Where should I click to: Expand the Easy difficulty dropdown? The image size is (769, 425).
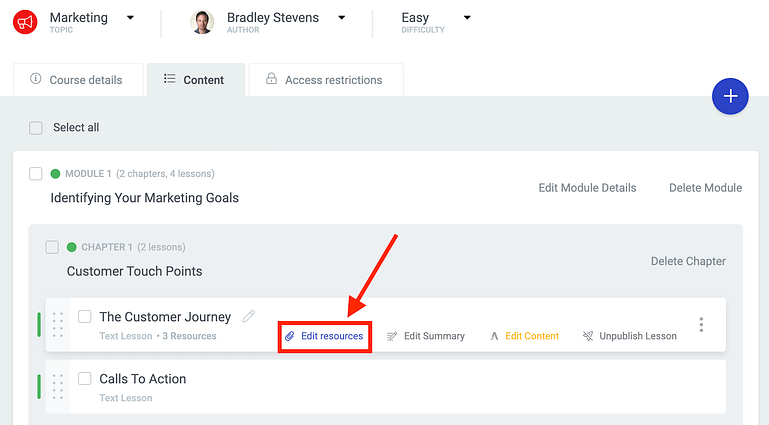click(x=467, y=18)
